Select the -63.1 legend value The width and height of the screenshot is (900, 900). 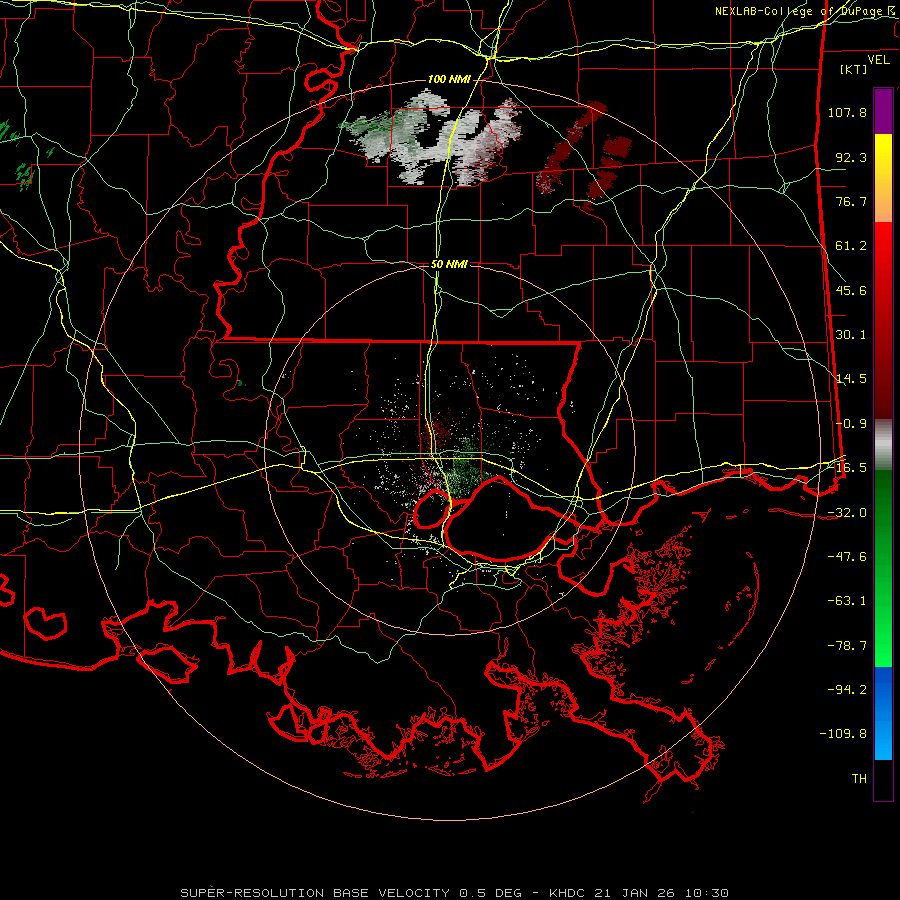click(x=847, y=601)
